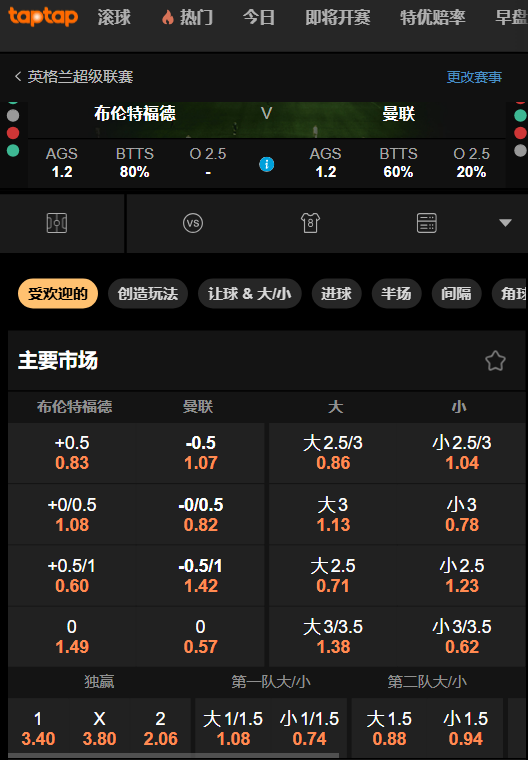Click the 布伦特福德 team name in banner
The height and width of the screenshot is (760, 528).
click(x=135, y=113)
